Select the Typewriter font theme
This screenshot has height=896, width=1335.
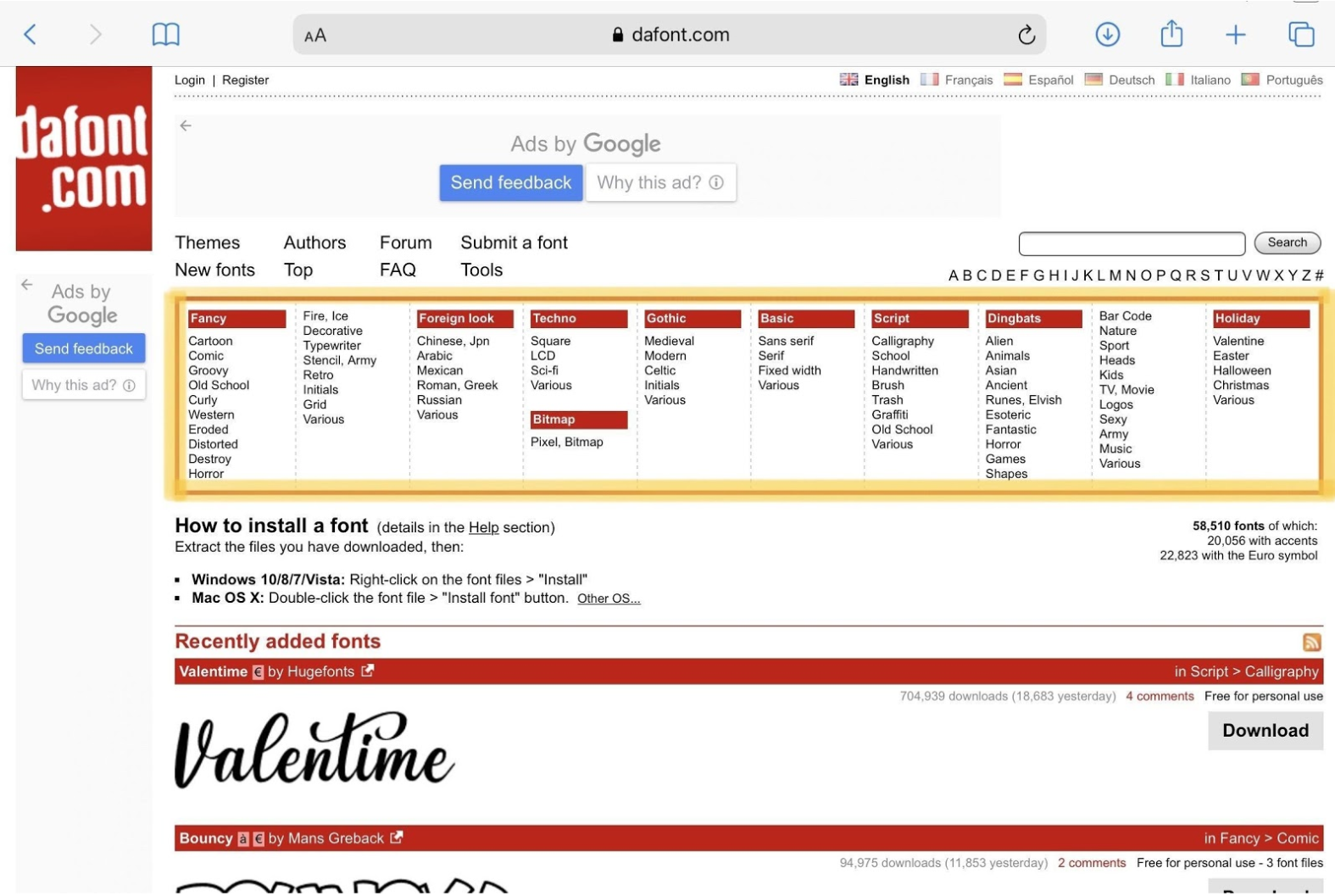click(331, 346)
